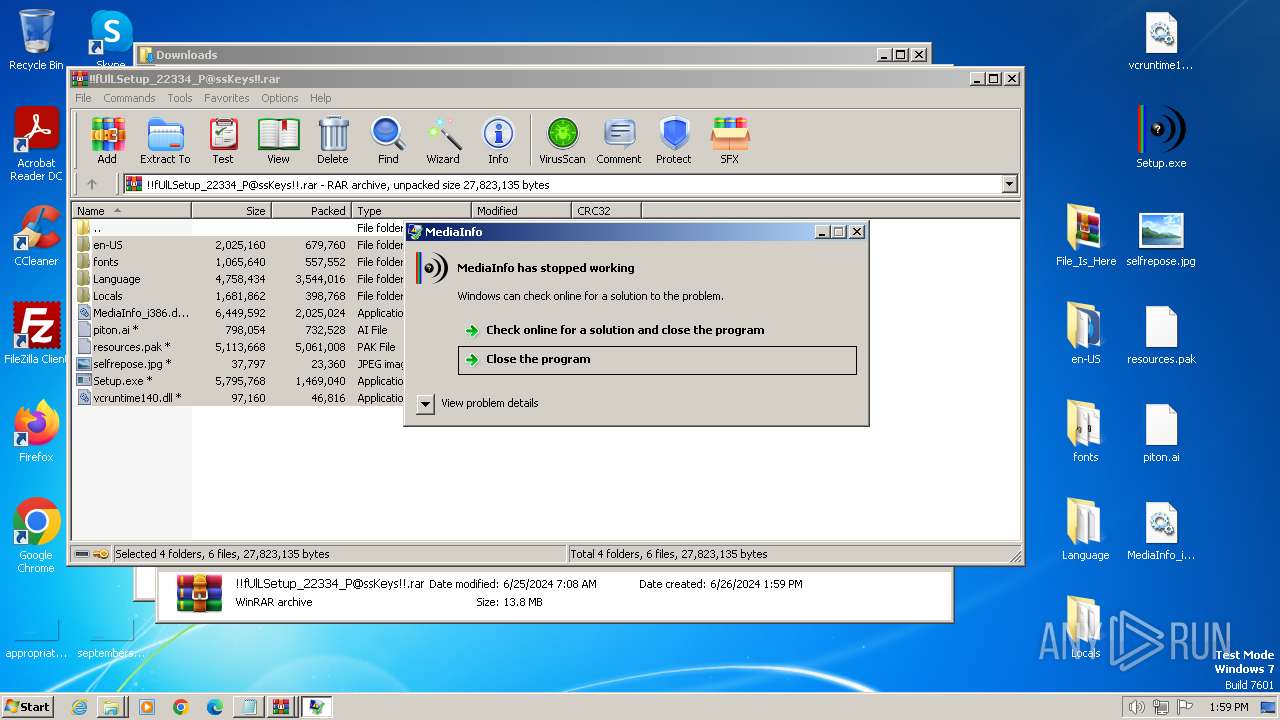Select the Locals folder row

239,296
